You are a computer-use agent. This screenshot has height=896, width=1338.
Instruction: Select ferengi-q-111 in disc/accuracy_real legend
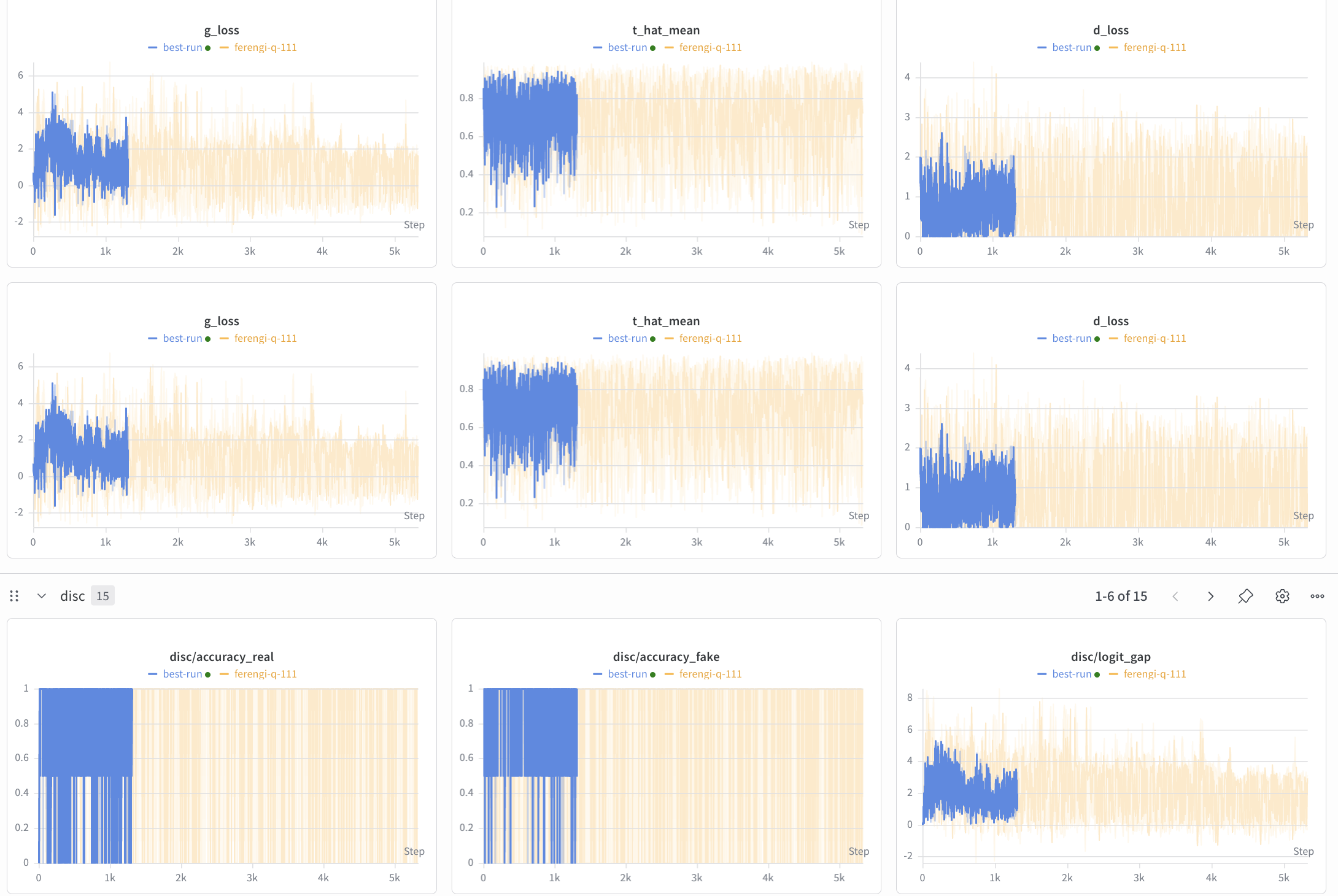click(265, 674)
